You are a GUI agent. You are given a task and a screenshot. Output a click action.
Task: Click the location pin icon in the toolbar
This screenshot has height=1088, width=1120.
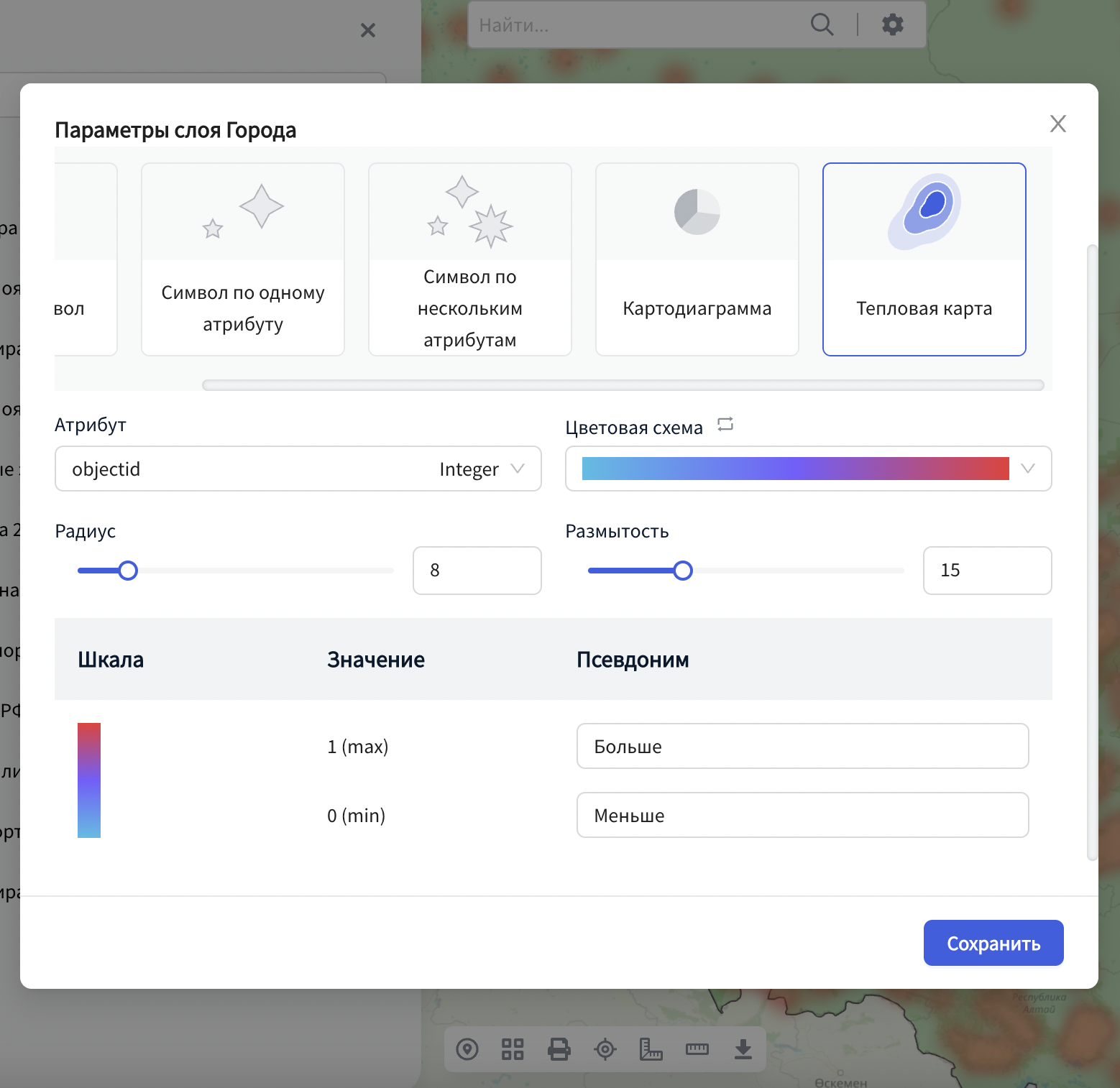tap(467, 1049)
